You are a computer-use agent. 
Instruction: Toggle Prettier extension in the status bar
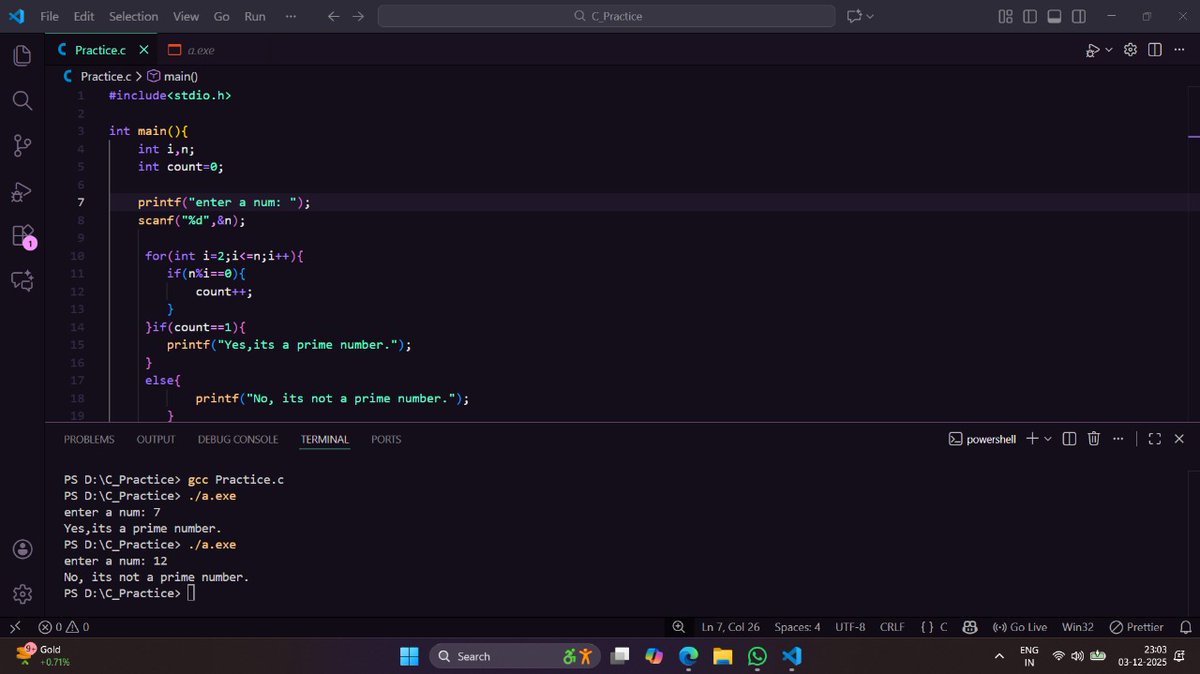point(1136,627)
